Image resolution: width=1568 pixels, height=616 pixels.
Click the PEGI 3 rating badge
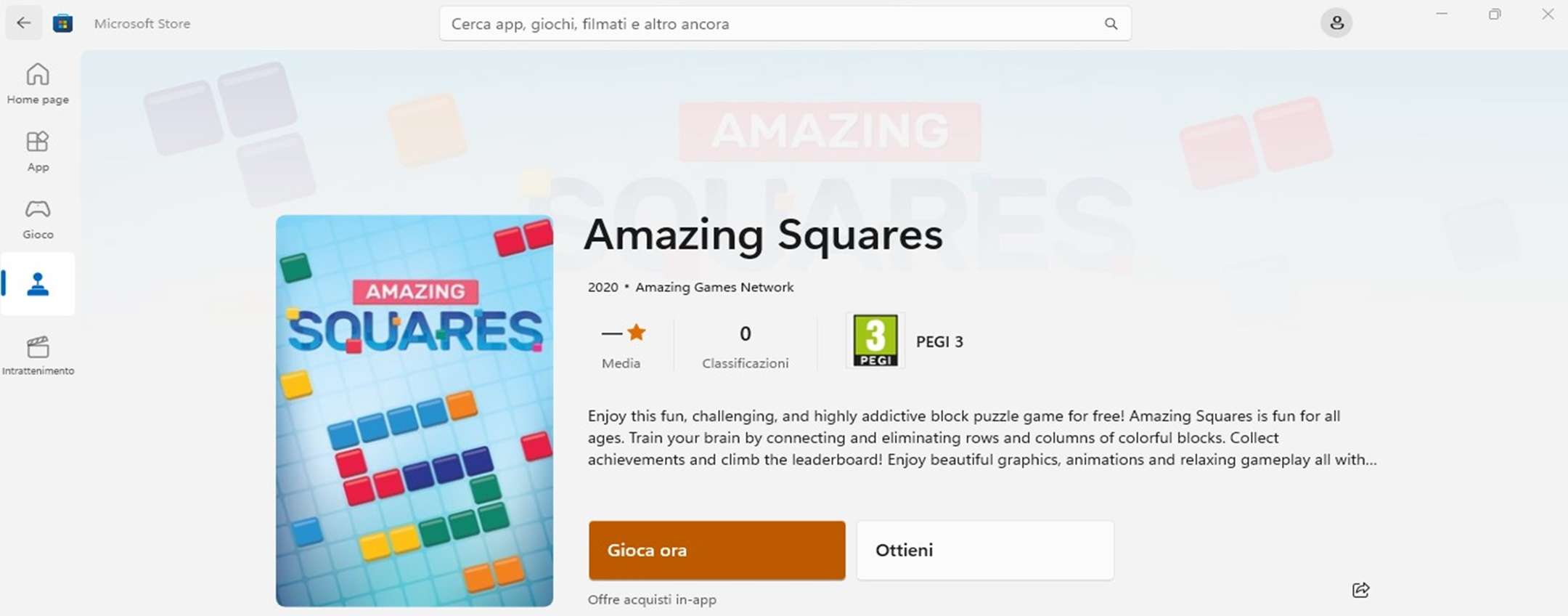pyautogui.click(x=875, y=341)
